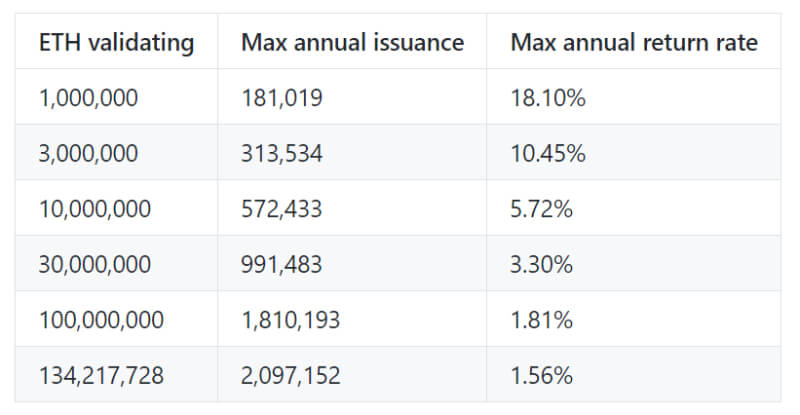Select the 134,217,728 ETH validating cell
The width and height of the screenshot is (800, 415).
[x=100, y=376]
